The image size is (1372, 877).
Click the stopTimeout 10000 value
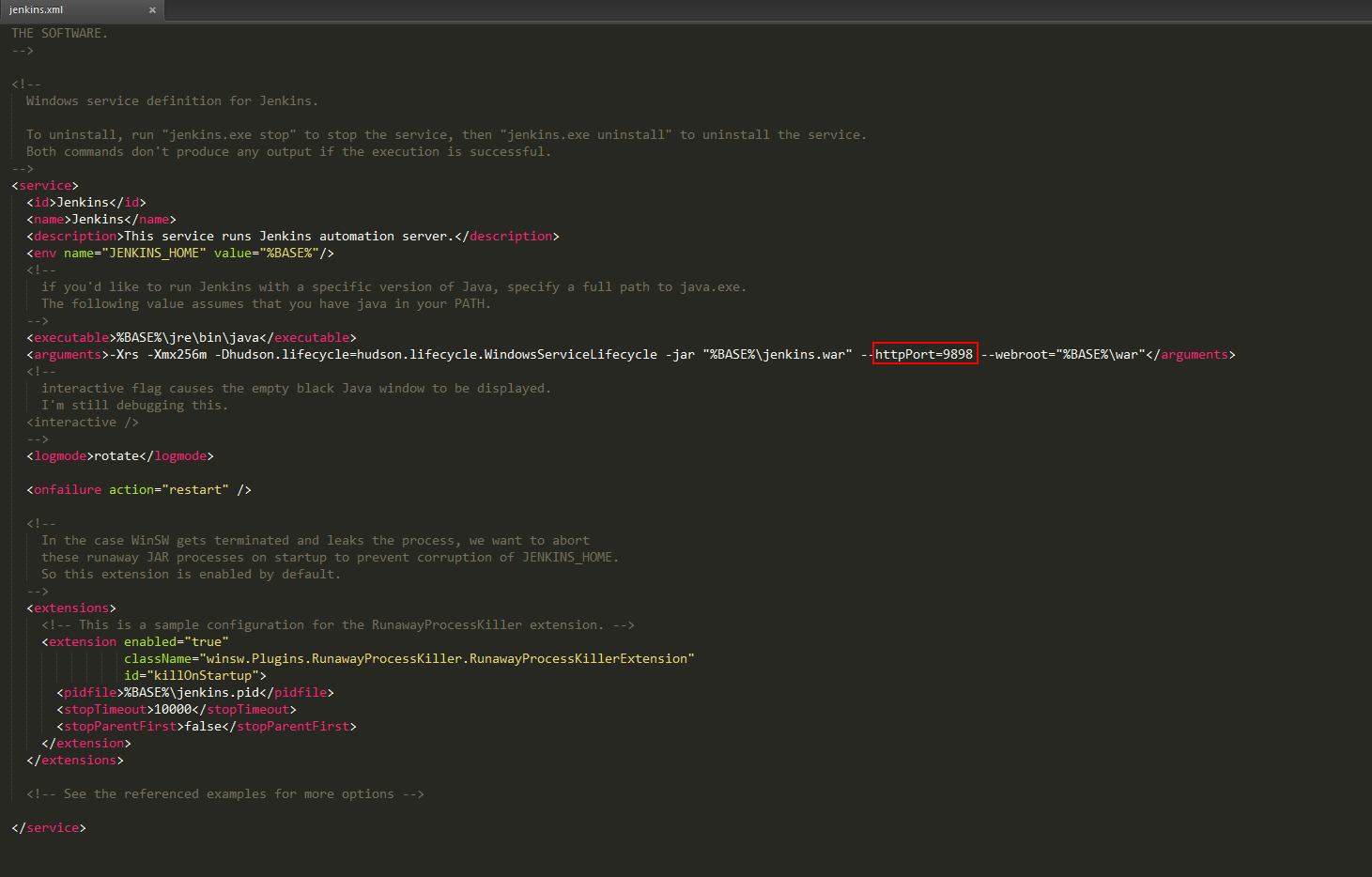pyautogui.click(x=173, y=709)
